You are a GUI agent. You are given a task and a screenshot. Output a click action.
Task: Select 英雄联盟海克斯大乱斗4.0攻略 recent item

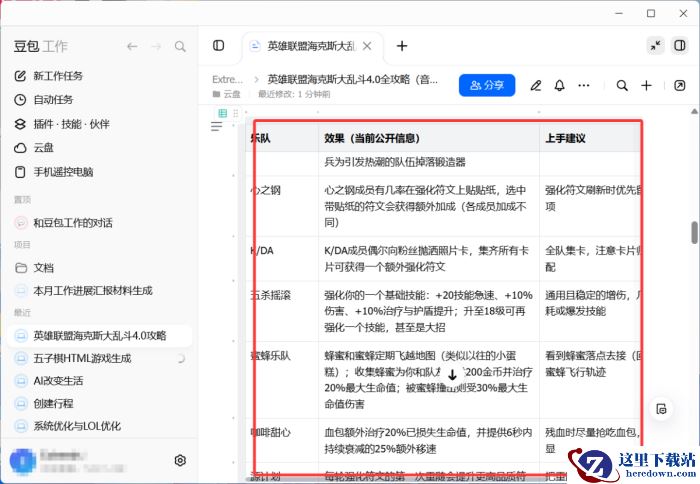[x=99, y=336]
